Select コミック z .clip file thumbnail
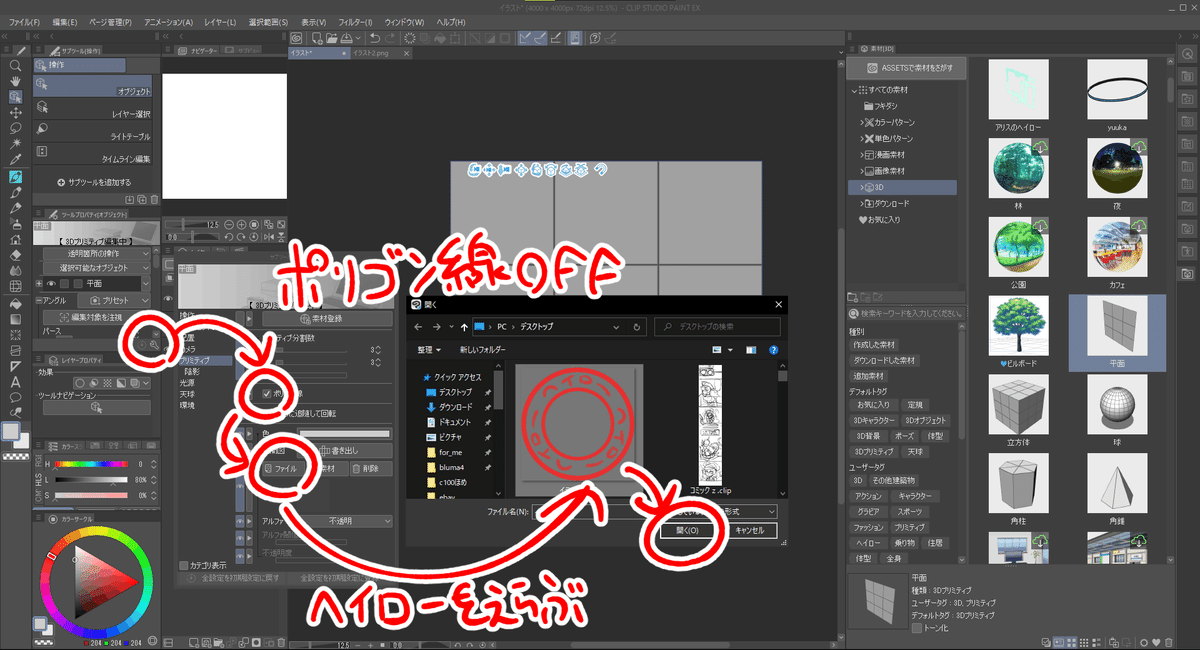Viewport: 1200px width, 650px height. point(712,425)
